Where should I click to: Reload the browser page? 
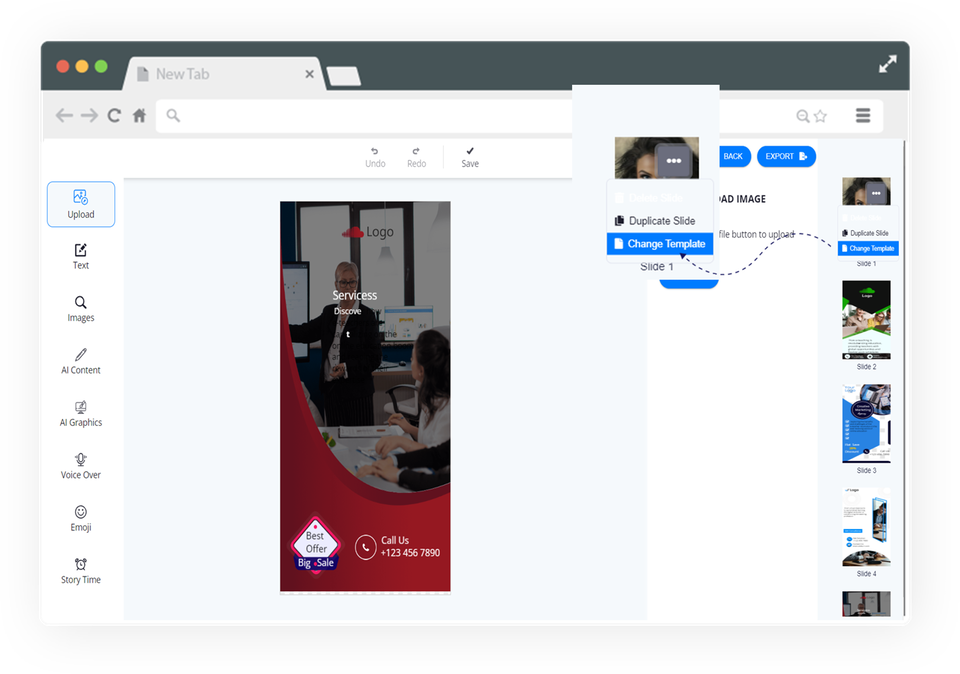114,115
